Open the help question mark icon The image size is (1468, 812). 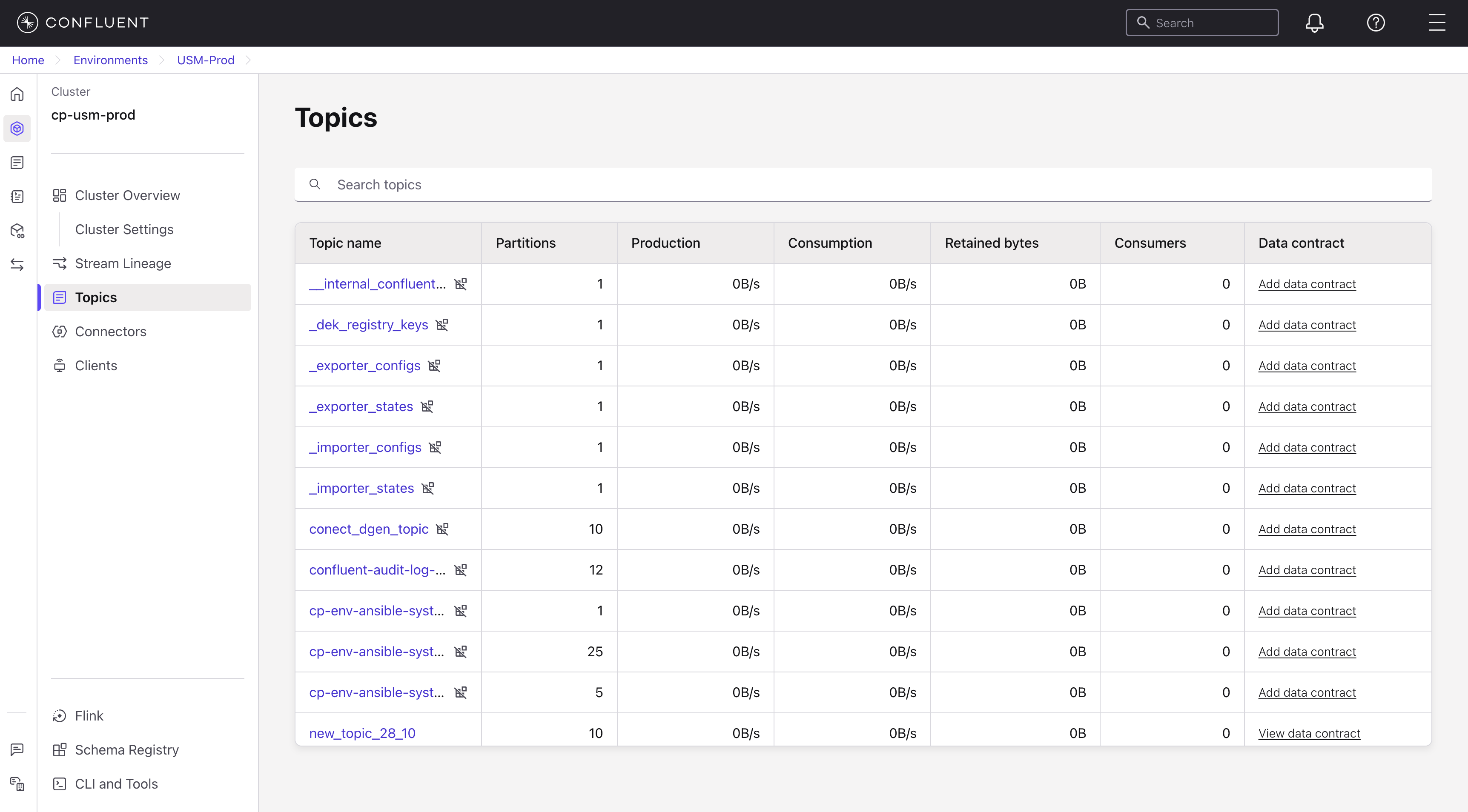click(1376, 23)
